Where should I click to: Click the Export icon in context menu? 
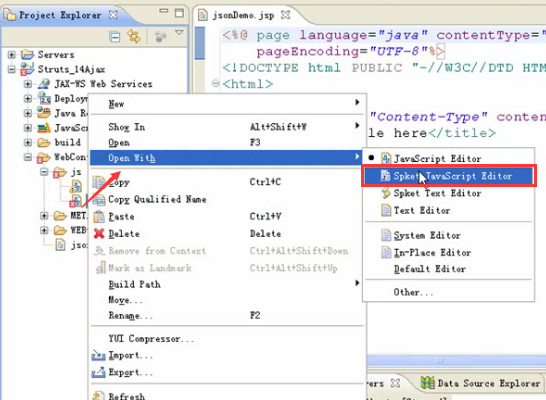(x=98, y=372)
